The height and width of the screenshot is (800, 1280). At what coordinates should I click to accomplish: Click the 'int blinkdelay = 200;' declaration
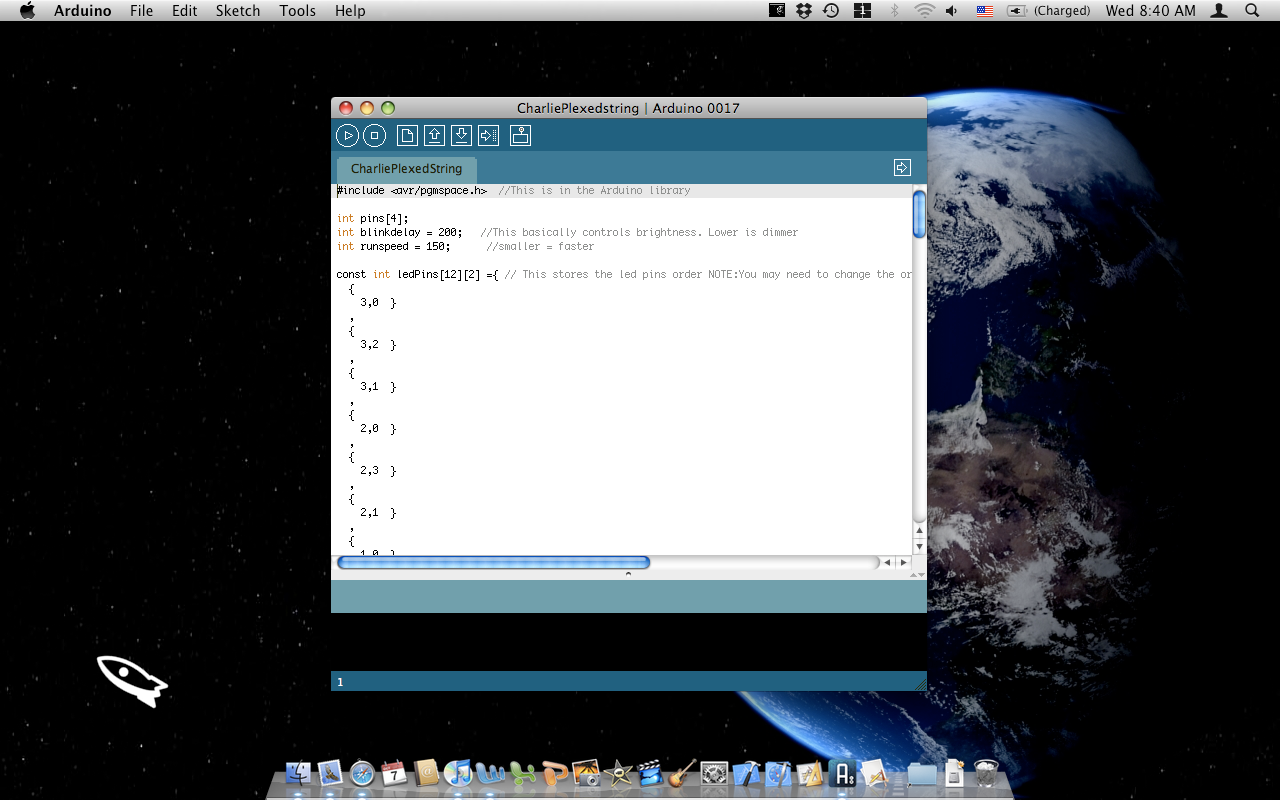(x=400, y=232)
